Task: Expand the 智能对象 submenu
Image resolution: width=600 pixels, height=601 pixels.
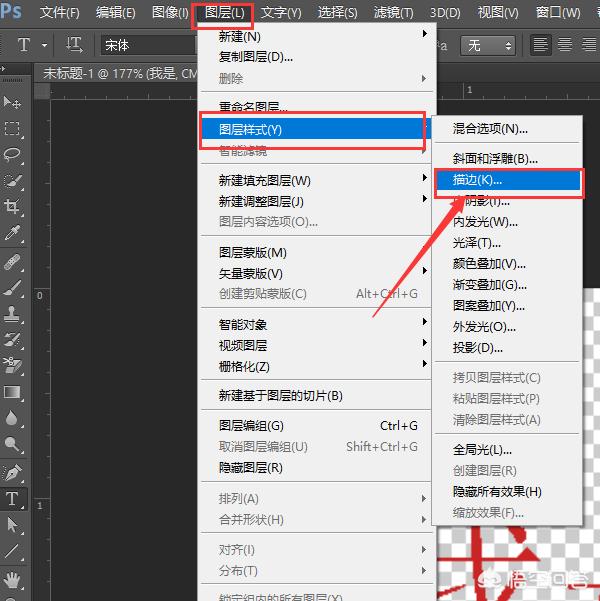Action: point(424,321)
